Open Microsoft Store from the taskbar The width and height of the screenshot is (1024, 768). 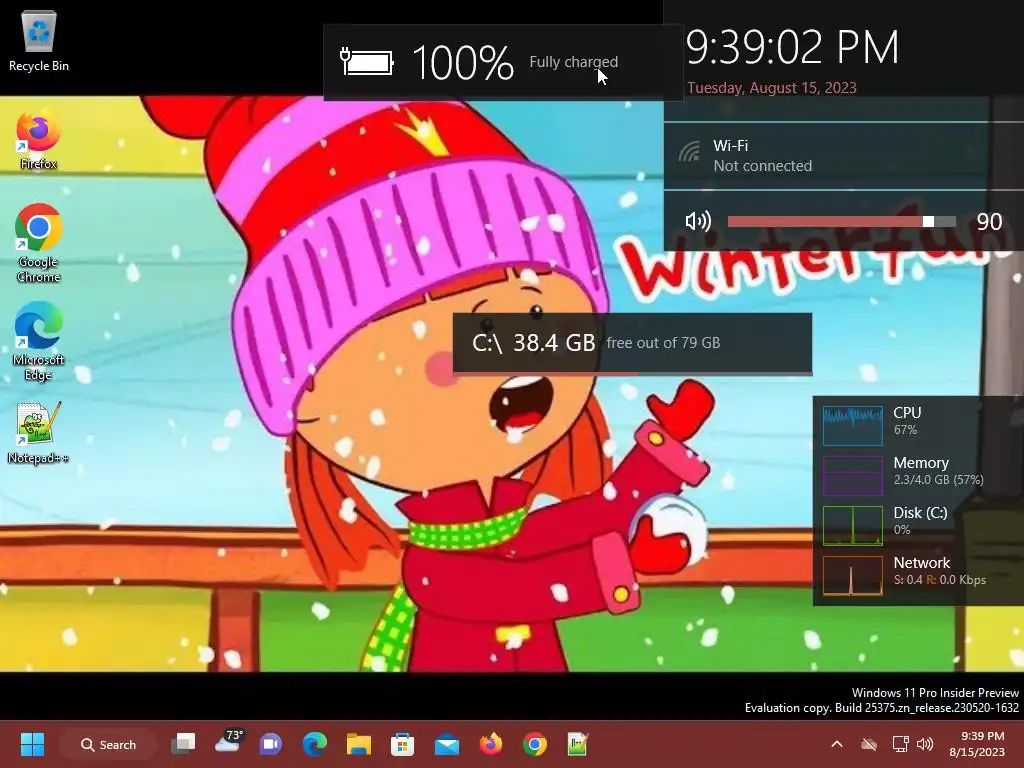[402, 744]
